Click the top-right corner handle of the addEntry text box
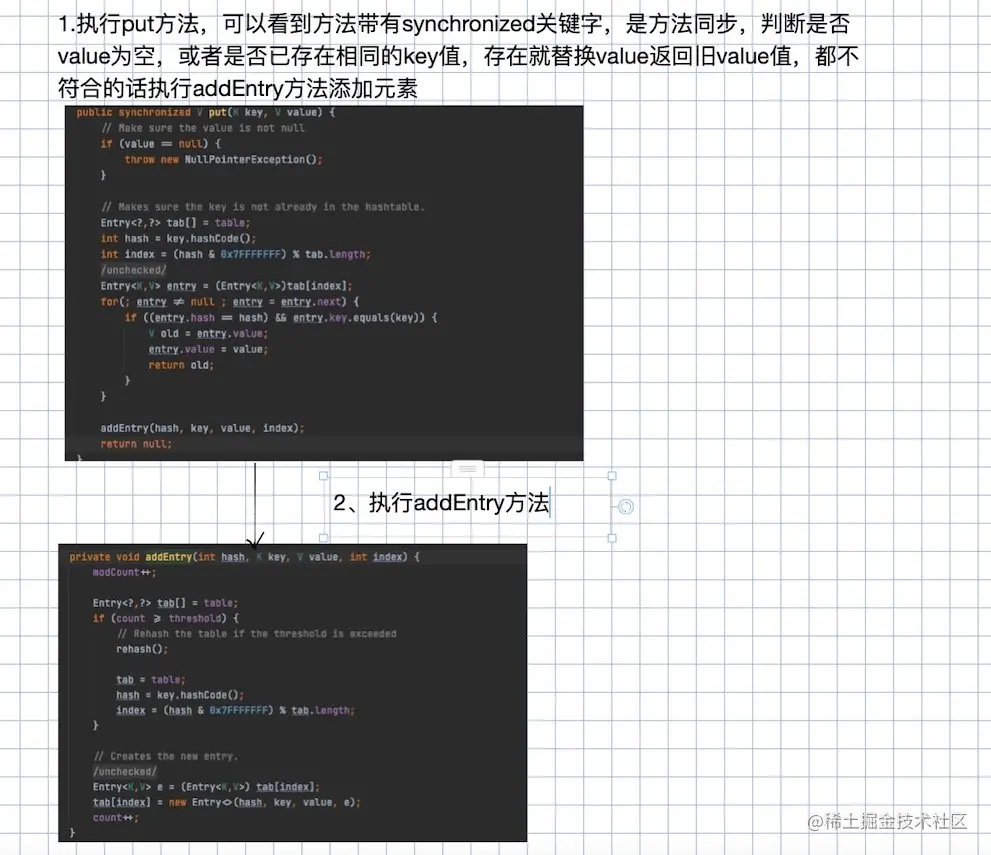This screenshot has height=855, width=991. pyautogui.click(x=612, y=476)
